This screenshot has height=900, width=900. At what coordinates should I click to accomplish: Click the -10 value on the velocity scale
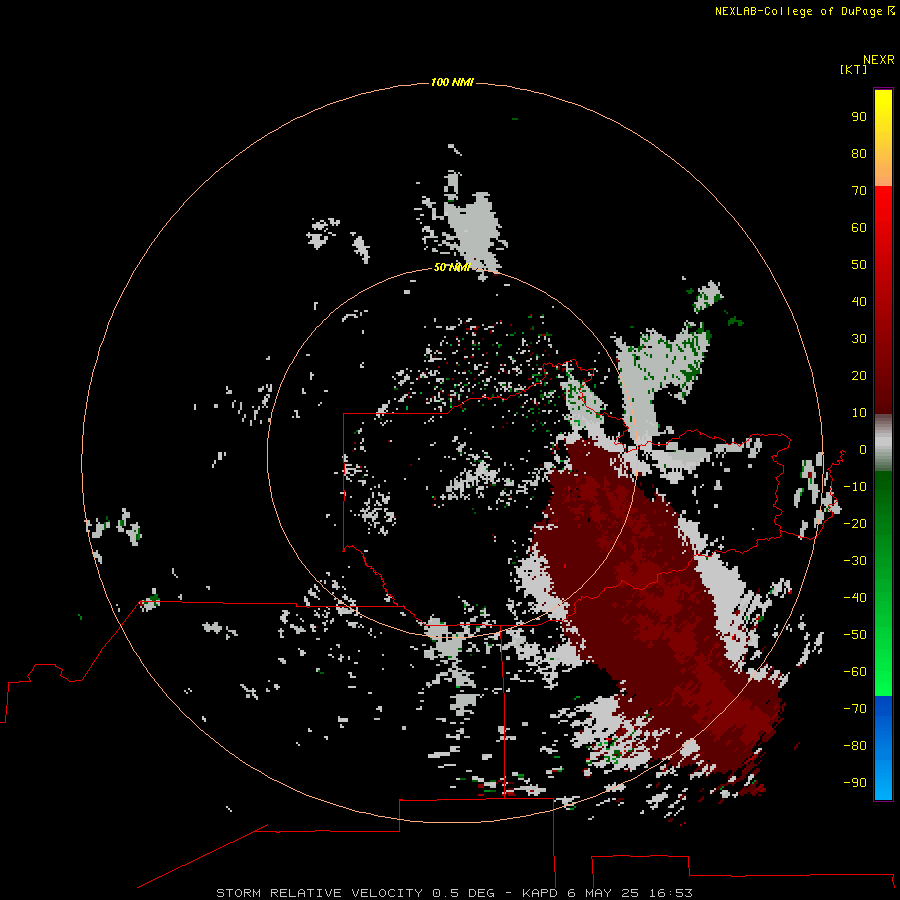[x=855, y=487]
